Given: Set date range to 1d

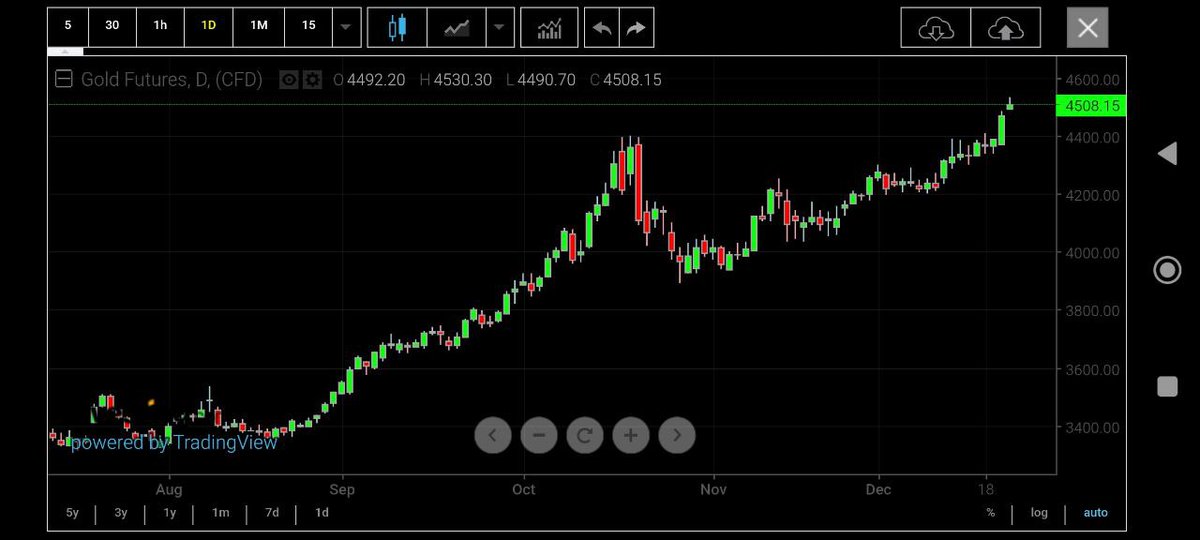Looking at the screenshot, I should 322,513.
